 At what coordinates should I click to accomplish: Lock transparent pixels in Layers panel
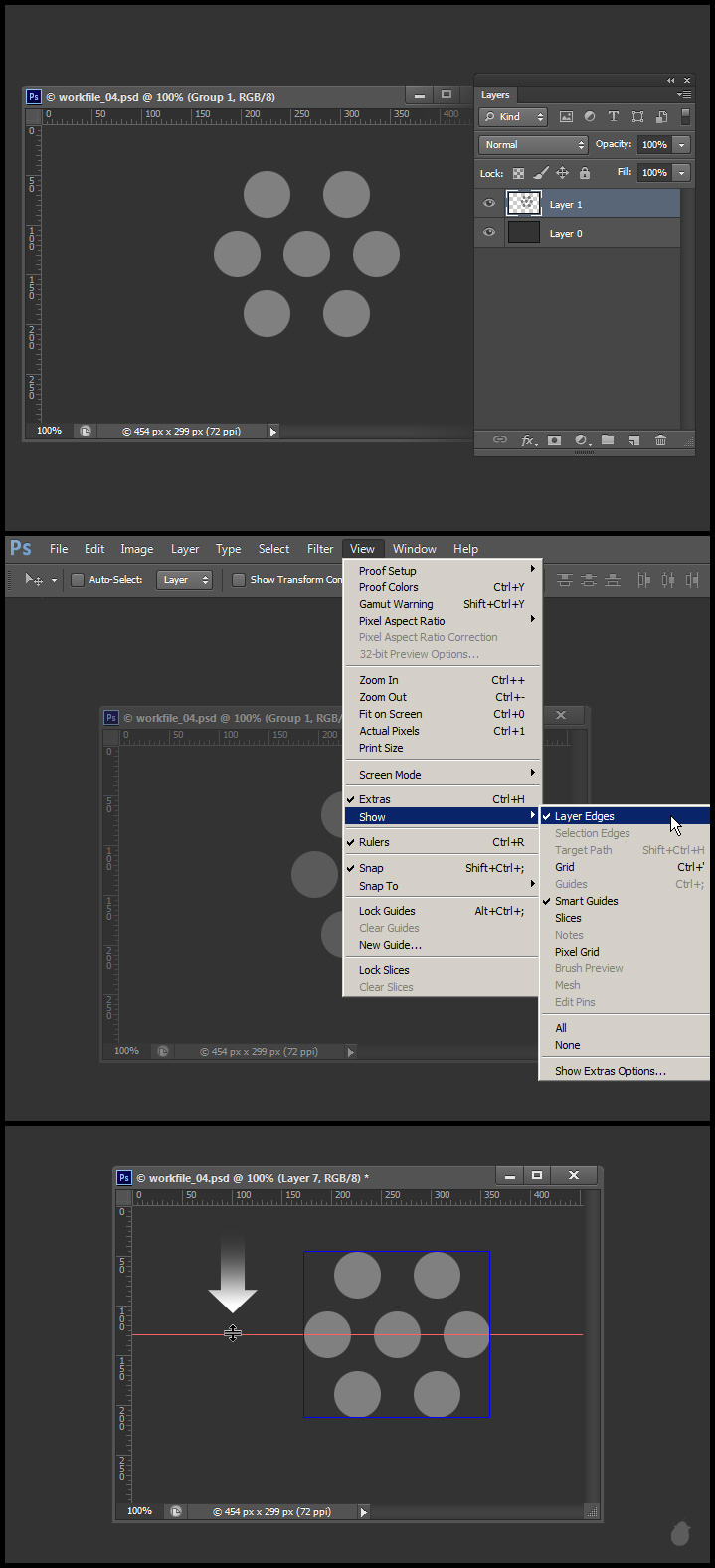click(518, 173)
